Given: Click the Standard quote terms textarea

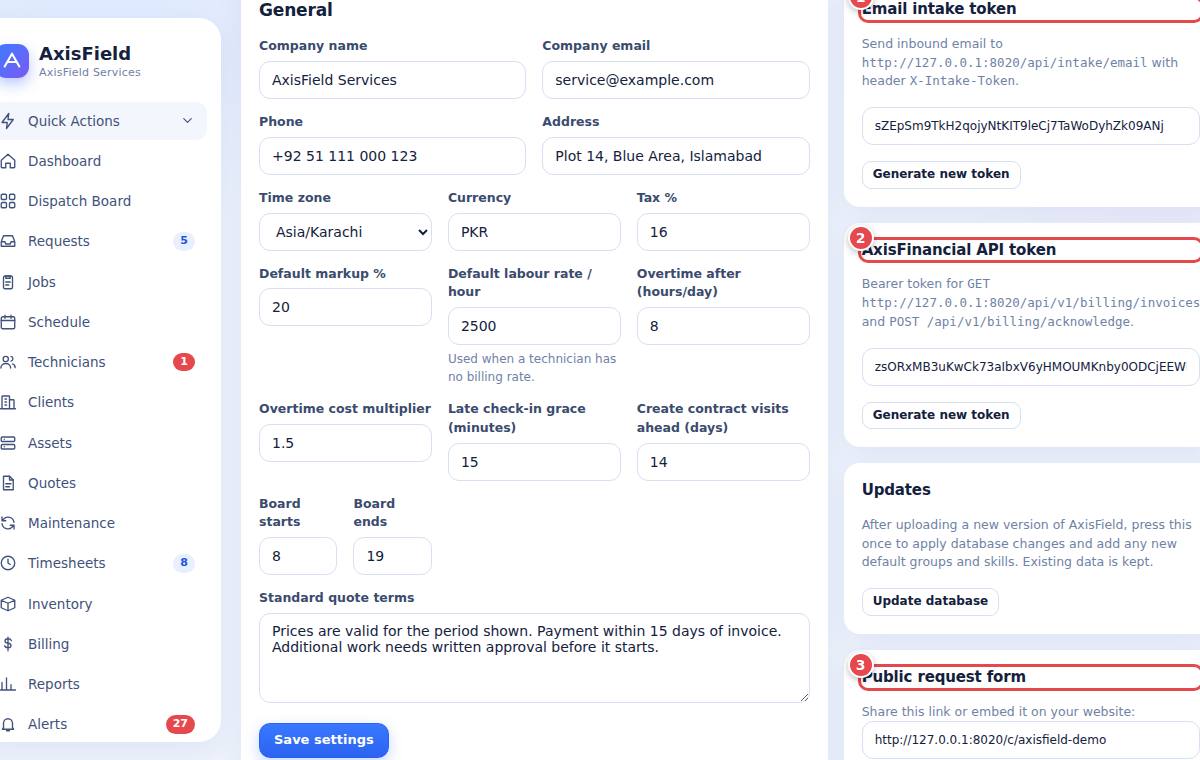Looking at the screenshot, I should pos(534,658).
